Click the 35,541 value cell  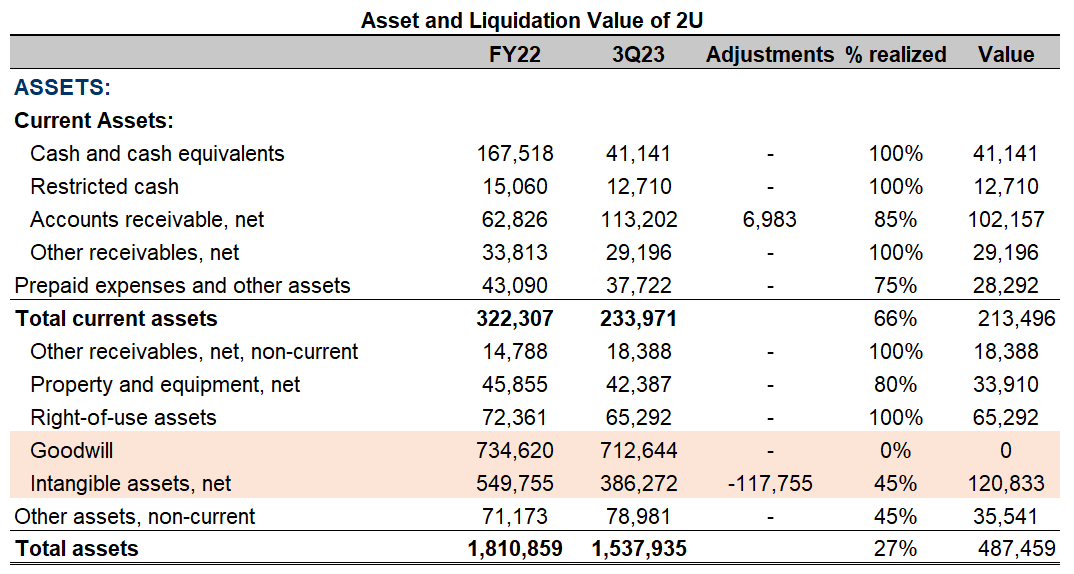(1006, 516)
